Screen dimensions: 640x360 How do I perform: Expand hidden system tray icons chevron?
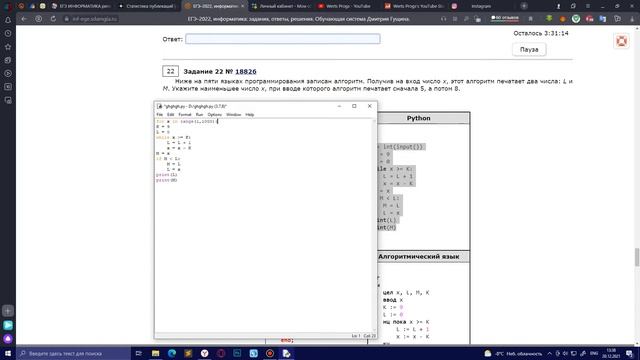(549, 353)
